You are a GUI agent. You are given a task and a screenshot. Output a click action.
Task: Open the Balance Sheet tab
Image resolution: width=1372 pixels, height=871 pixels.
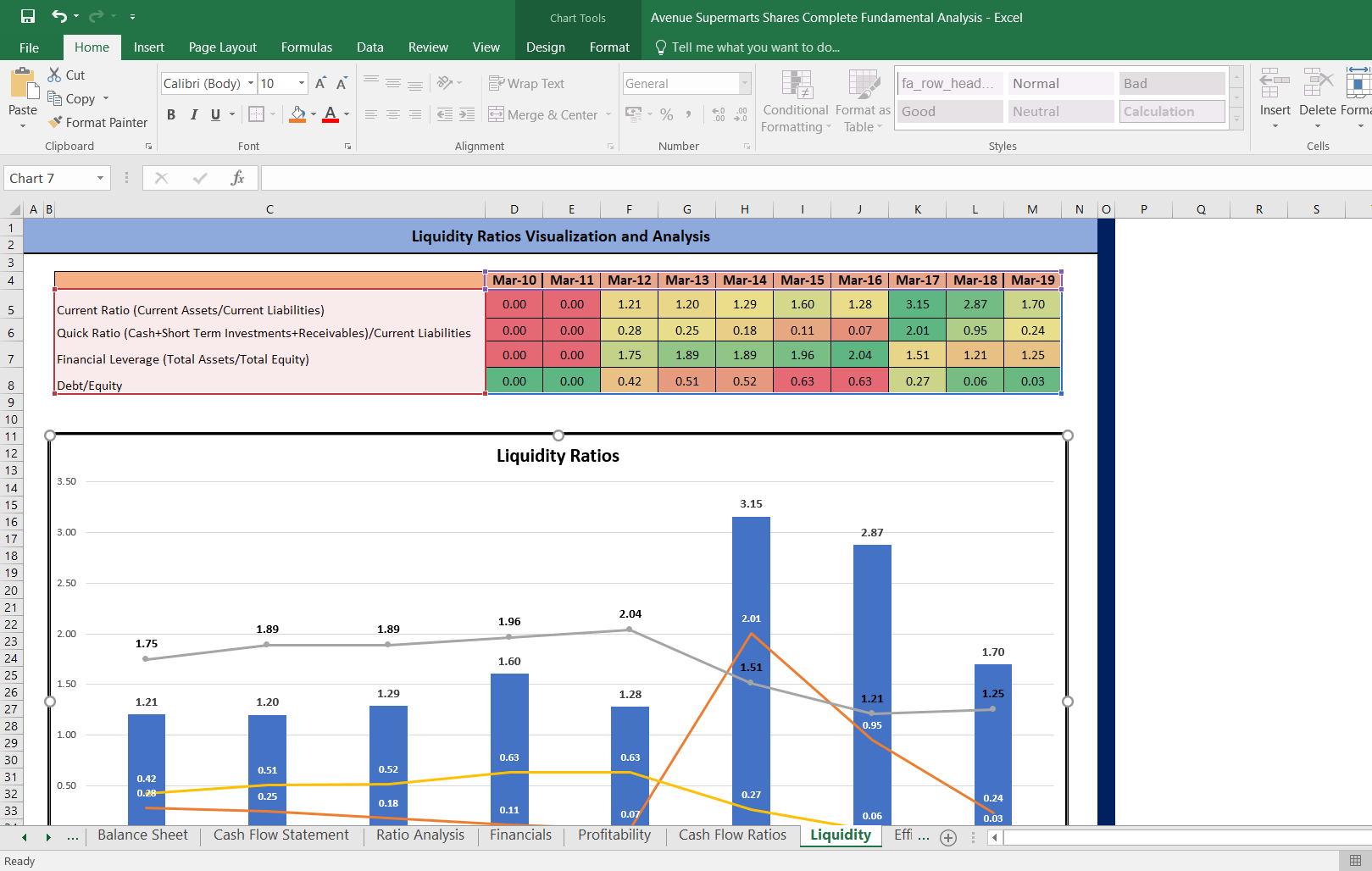pyautogui.click(x=142, y=835)
